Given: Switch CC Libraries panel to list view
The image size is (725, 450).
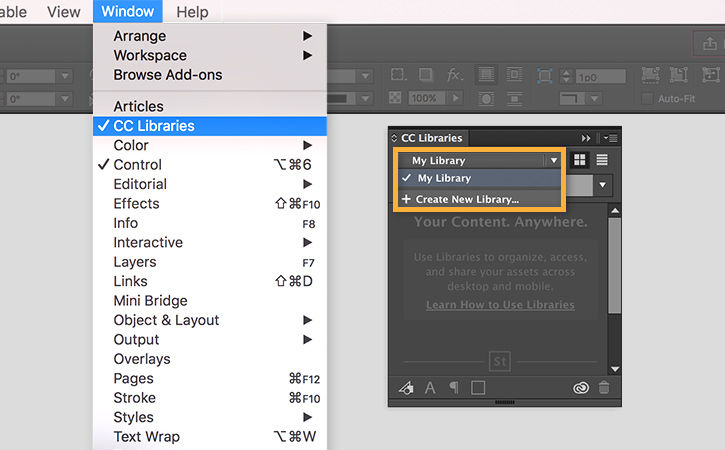Looking at the screenshot, I should 602,160.
